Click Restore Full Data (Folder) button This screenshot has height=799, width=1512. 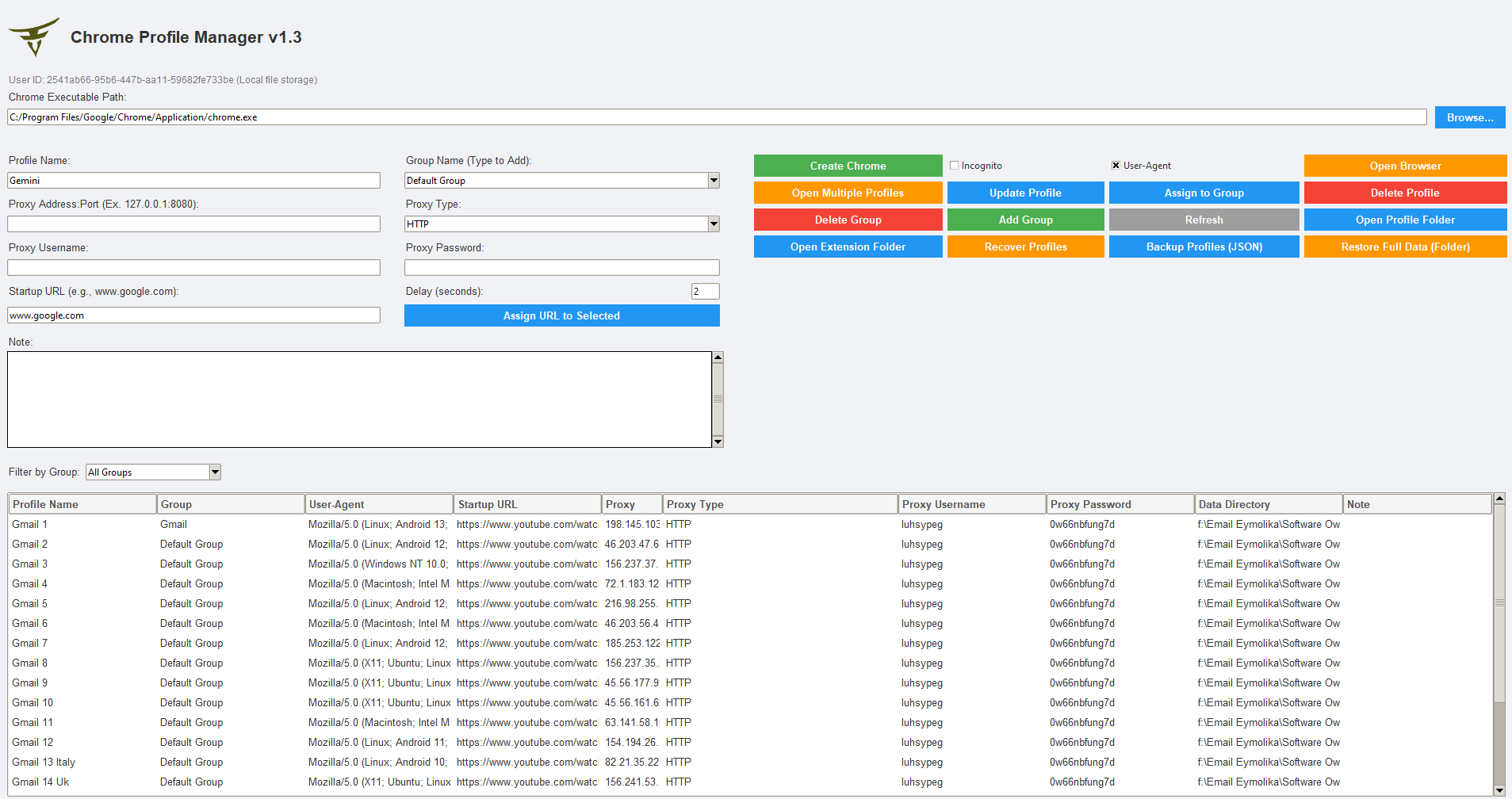(x=1405, y=247)
